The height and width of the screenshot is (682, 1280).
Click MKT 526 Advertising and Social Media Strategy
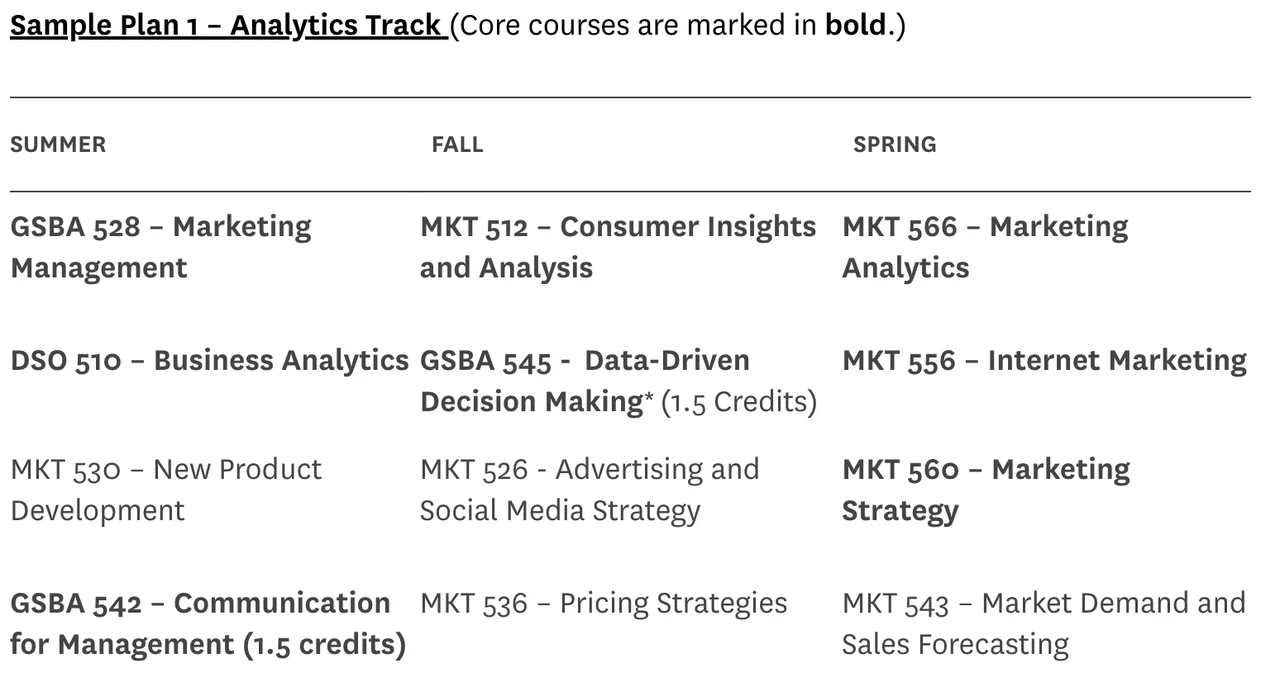(x=589, y=489)
